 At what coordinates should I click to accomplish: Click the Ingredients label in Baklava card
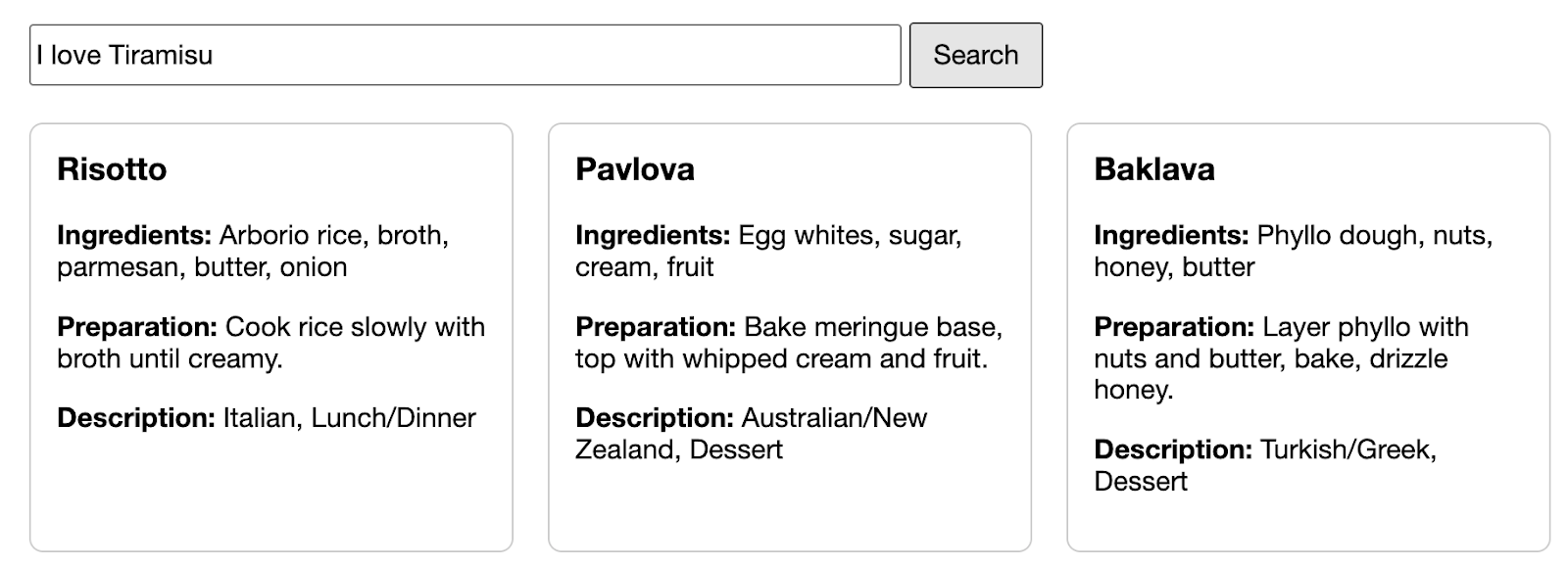(x=1171, y=235)
